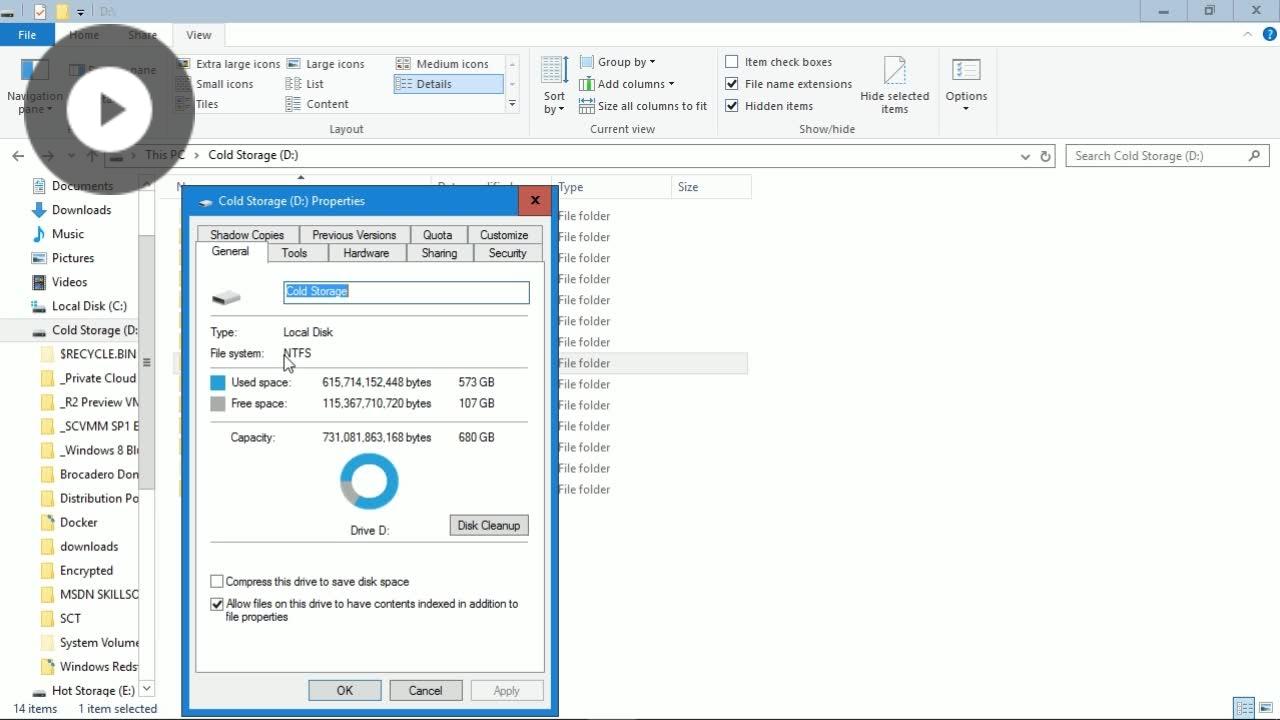Switch to the Security tab

coord(507,254)
